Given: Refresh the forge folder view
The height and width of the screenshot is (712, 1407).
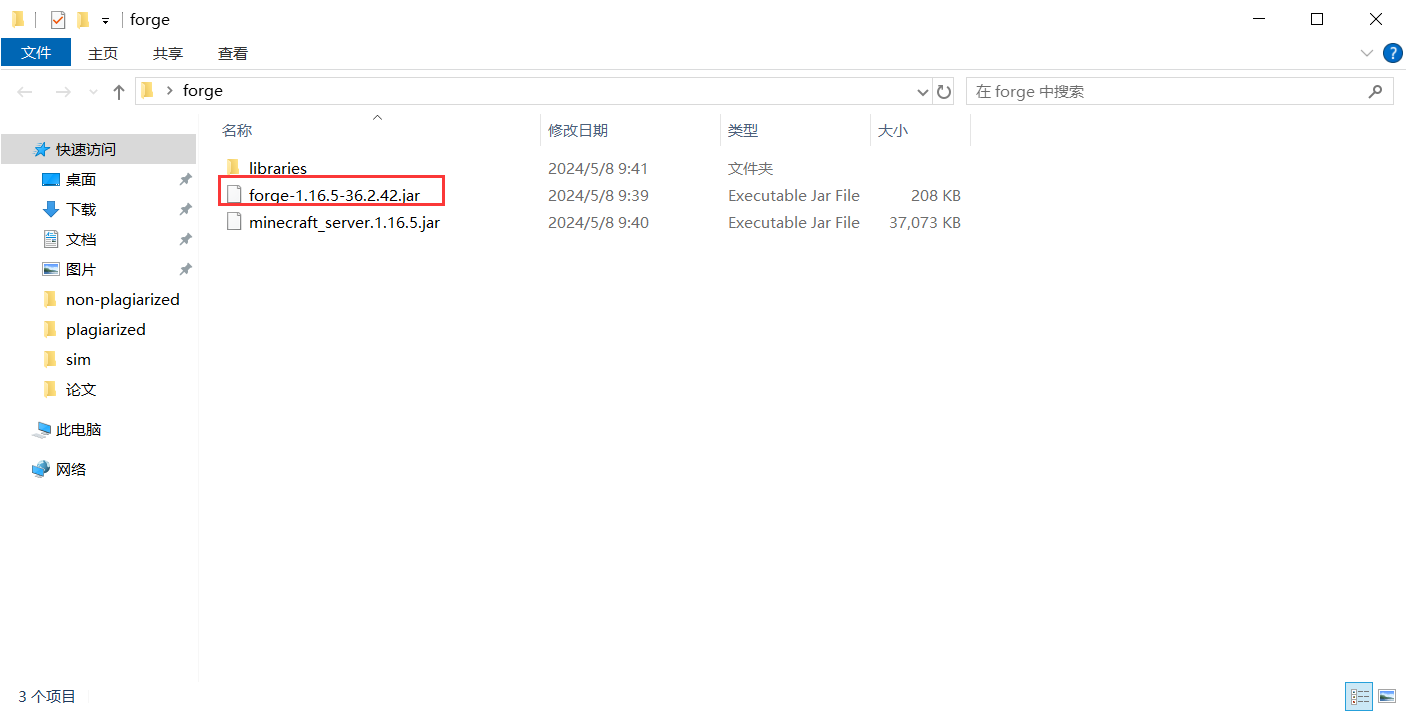Looking at the screenshot, I should [944, 91].
